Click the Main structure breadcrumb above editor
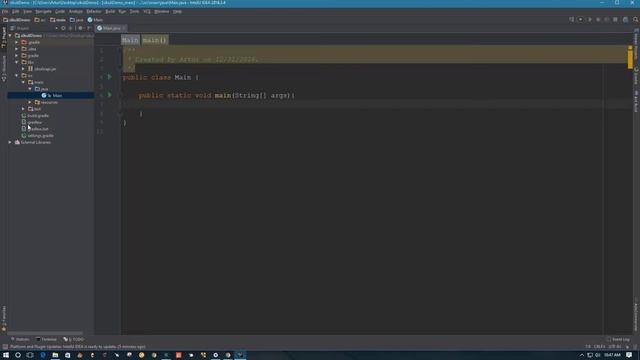 point(130,40)
